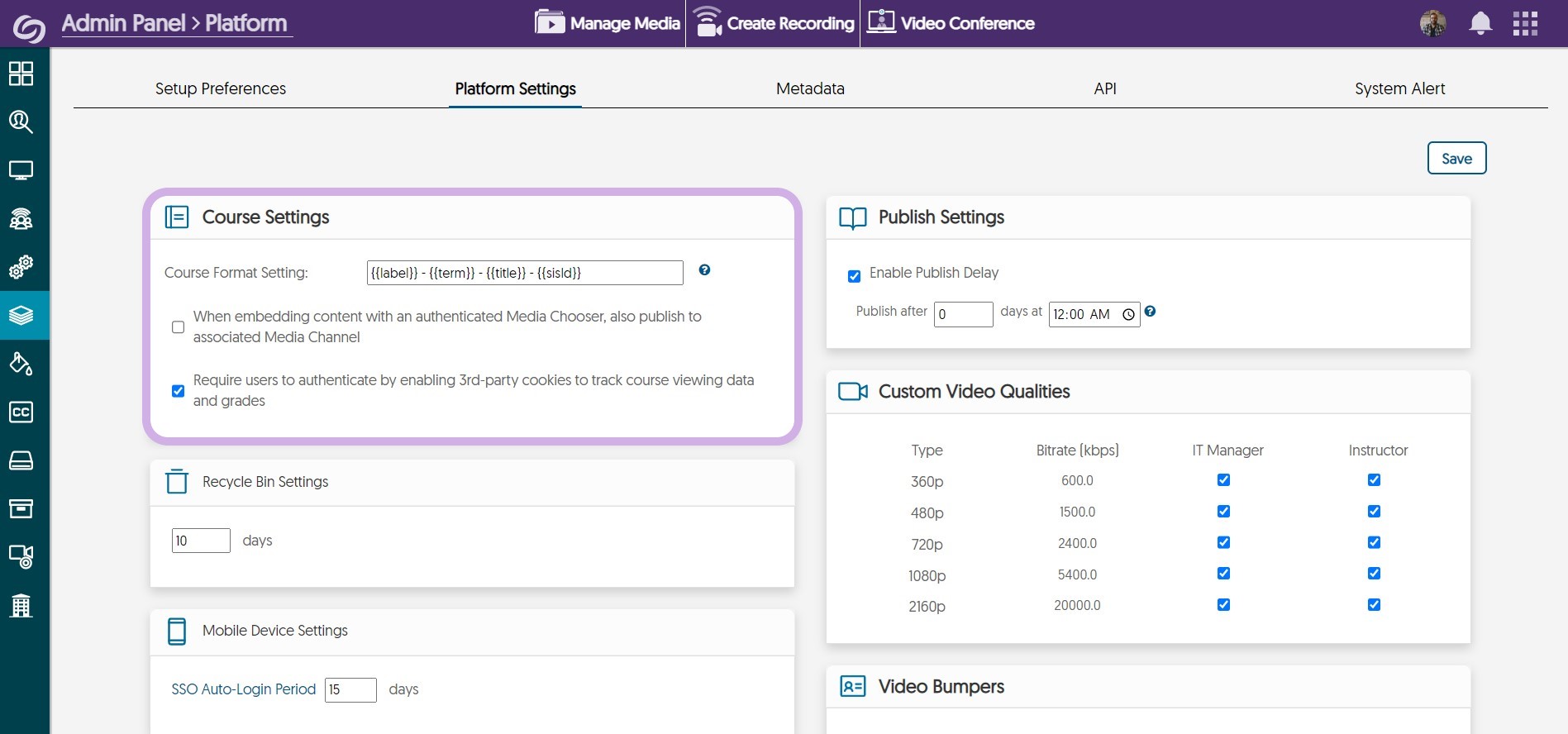This screenshot has width=1568, height=734.
Task: Open the apps grid menu icon
Action: (1525, 23)
